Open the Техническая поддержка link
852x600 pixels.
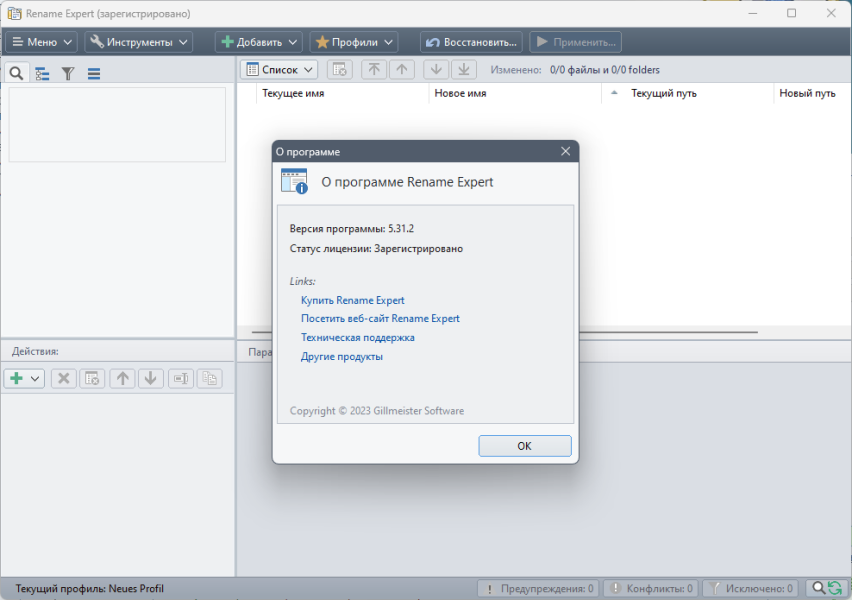[358, 338]
